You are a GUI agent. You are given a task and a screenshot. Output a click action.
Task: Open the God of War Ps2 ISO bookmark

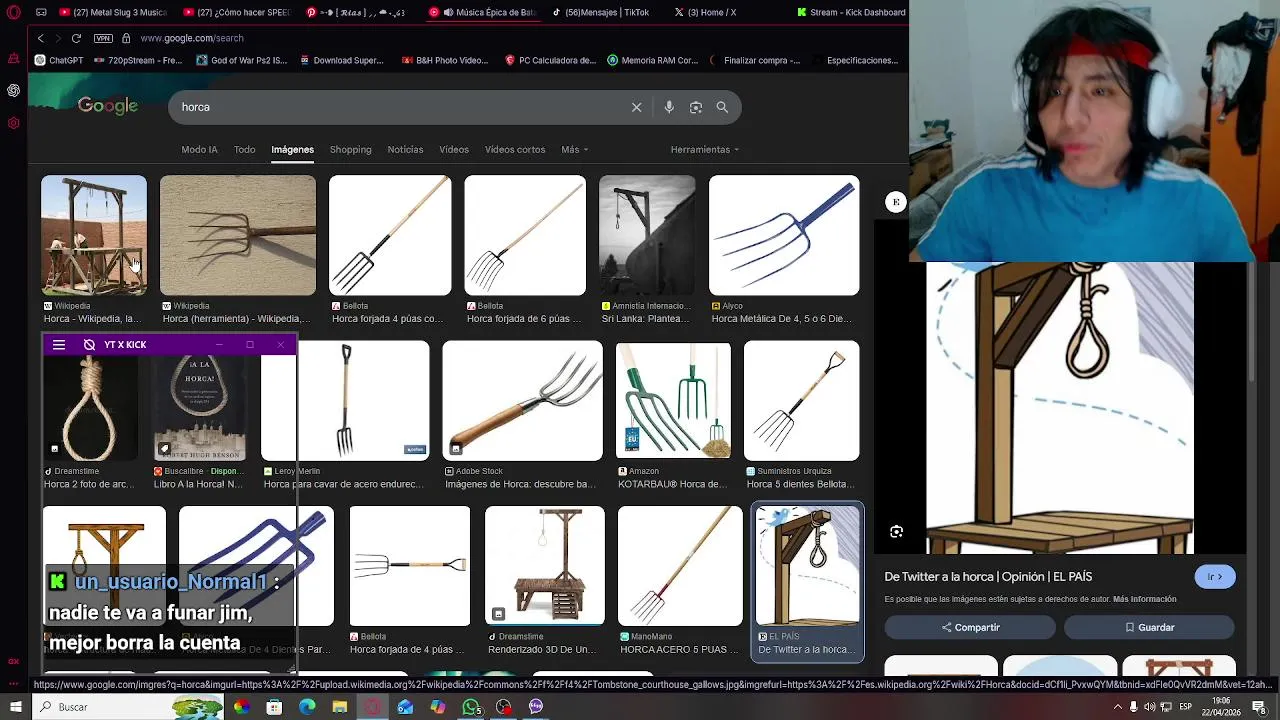(241, 60)
